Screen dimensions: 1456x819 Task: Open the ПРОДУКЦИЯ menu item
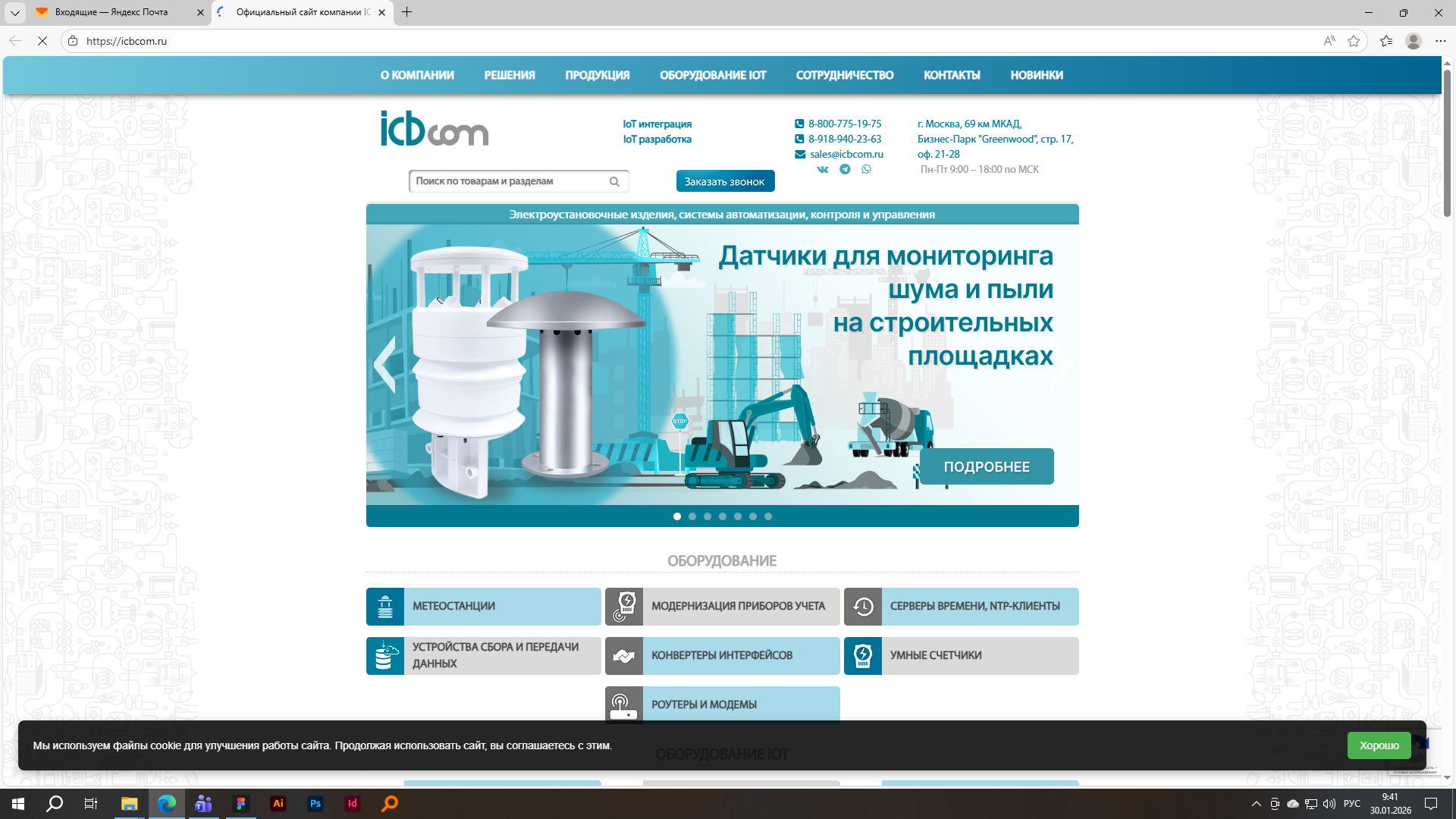click(597, 75)
